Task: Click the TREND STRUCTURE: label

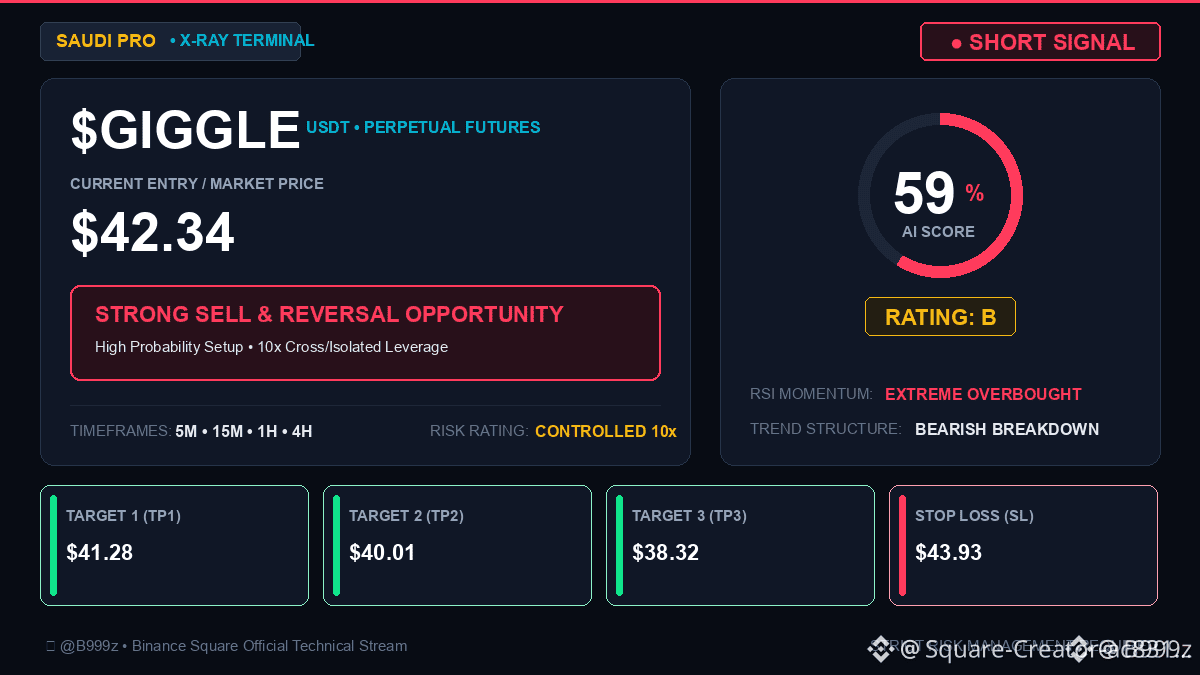Action: (826, 430)
